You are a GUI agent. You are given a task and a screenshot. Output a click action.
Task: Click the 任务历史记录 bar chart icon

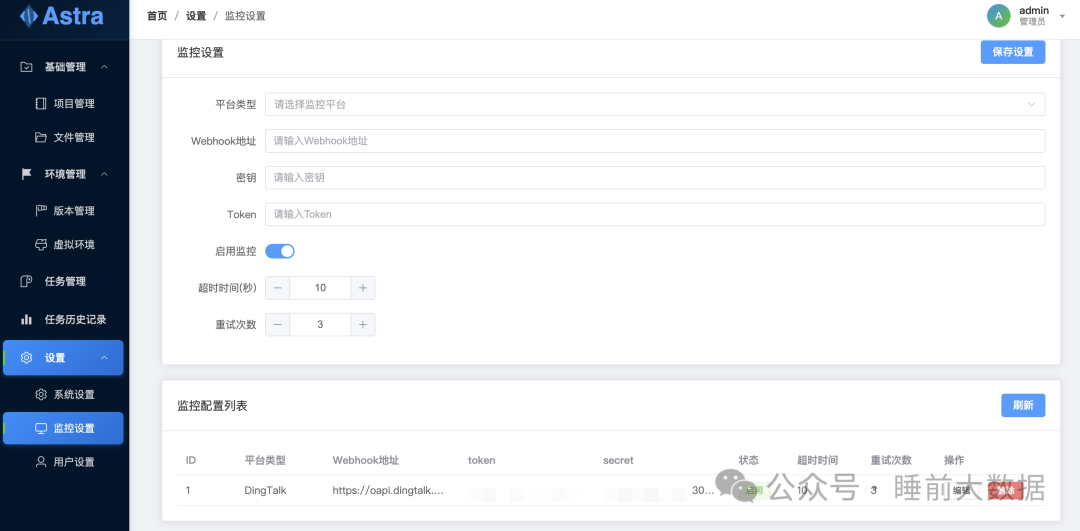[26, 320]
